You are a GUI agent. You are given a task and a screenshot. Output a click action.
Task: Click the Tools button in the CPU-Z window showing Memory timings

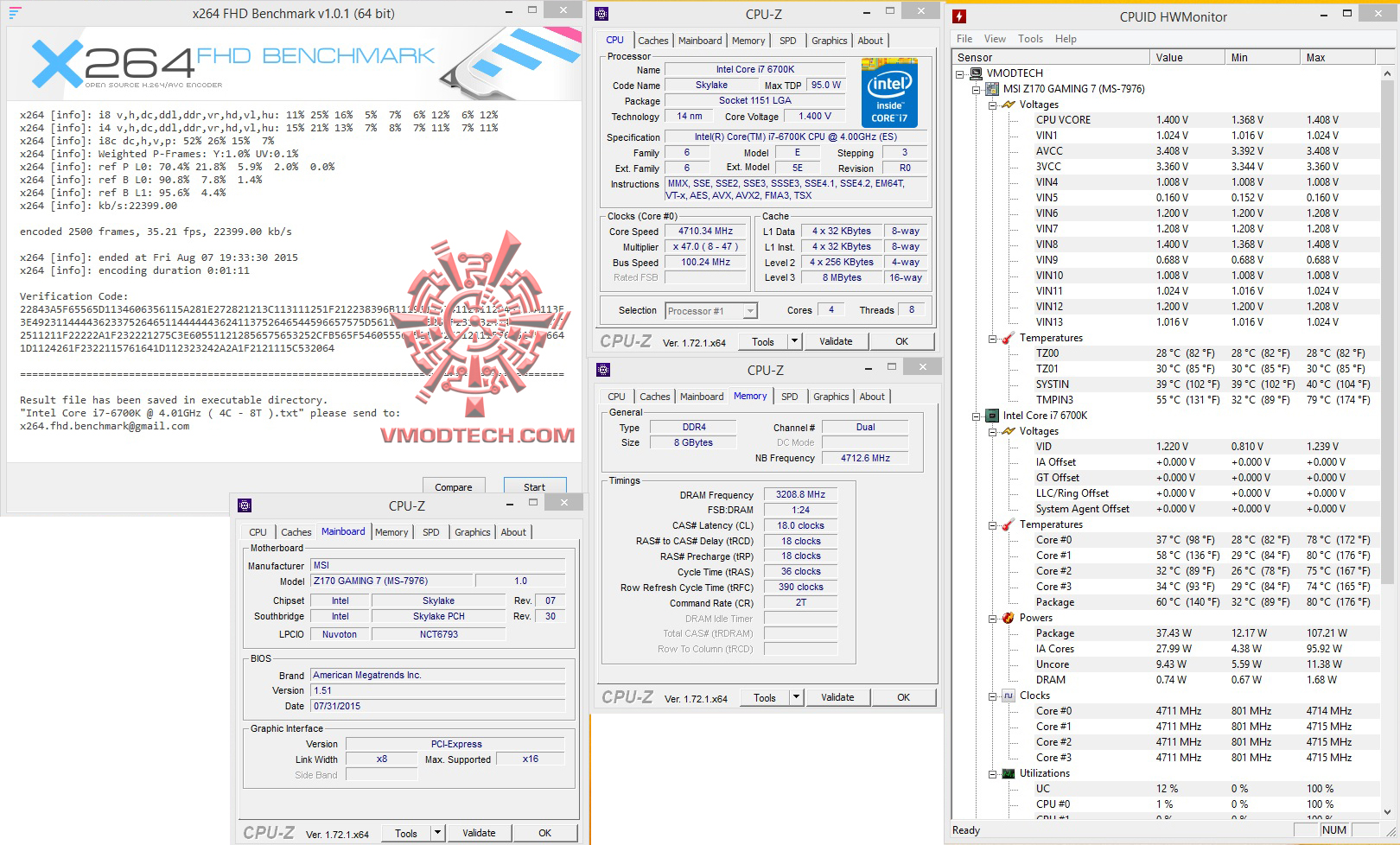pos(765,697)
